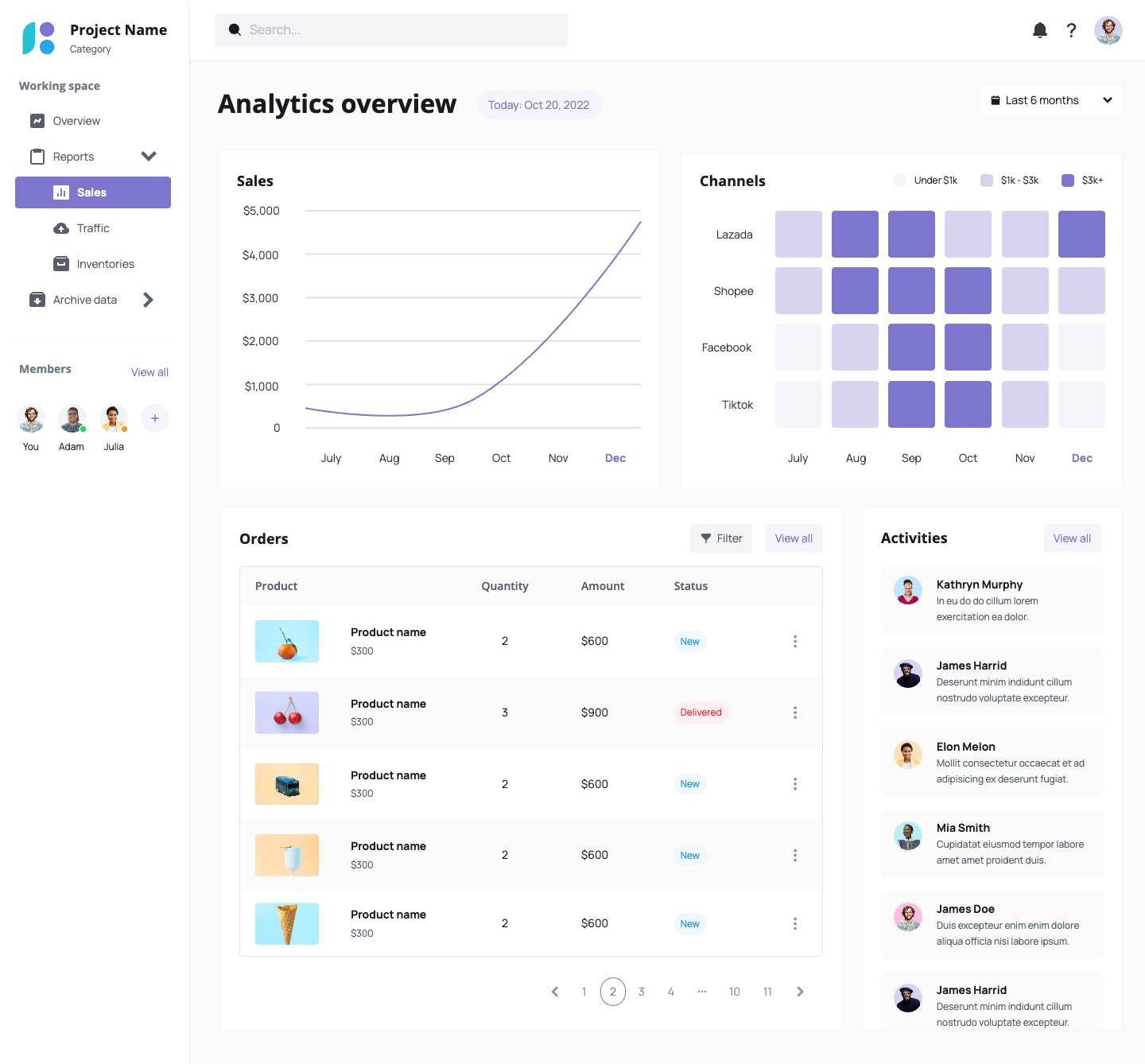Go to next page with right arrow
The image size is (1145, 1064).
(x=800, y=992)
